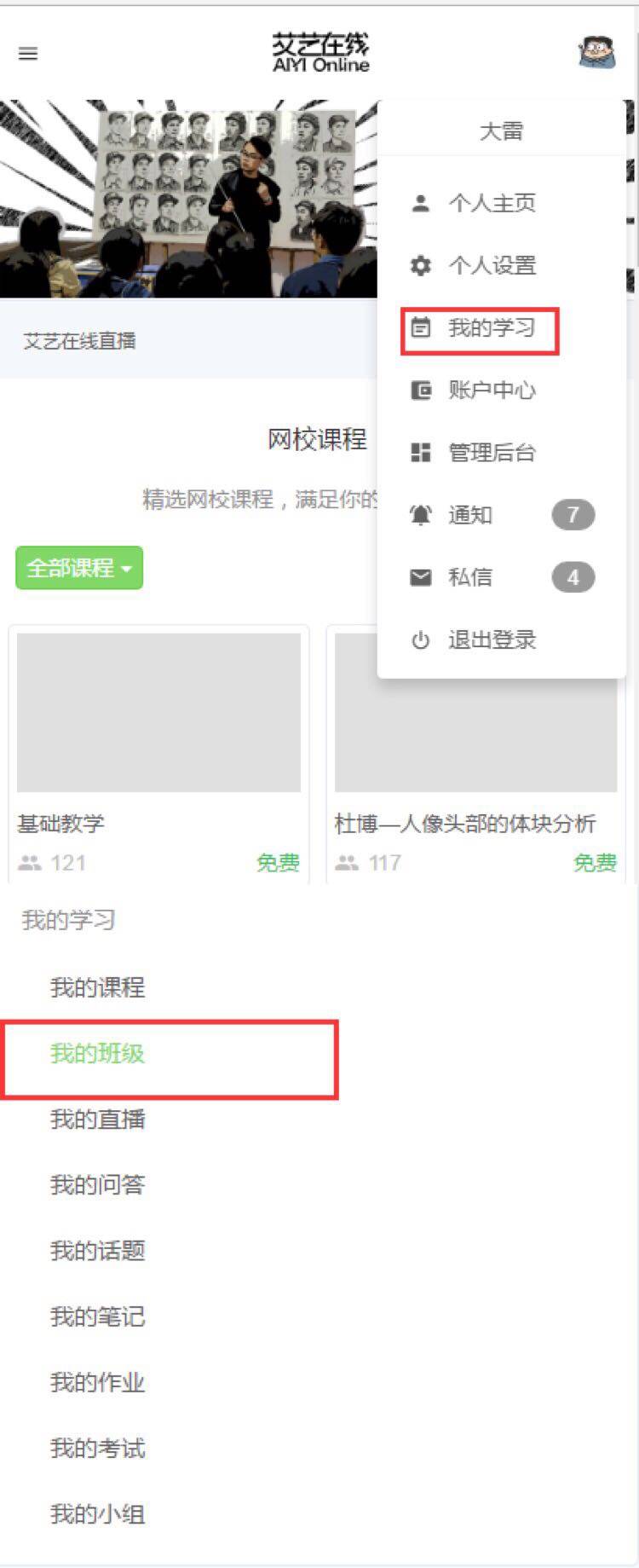
Task: Click the user avatar icon
Action: (596, 53)
